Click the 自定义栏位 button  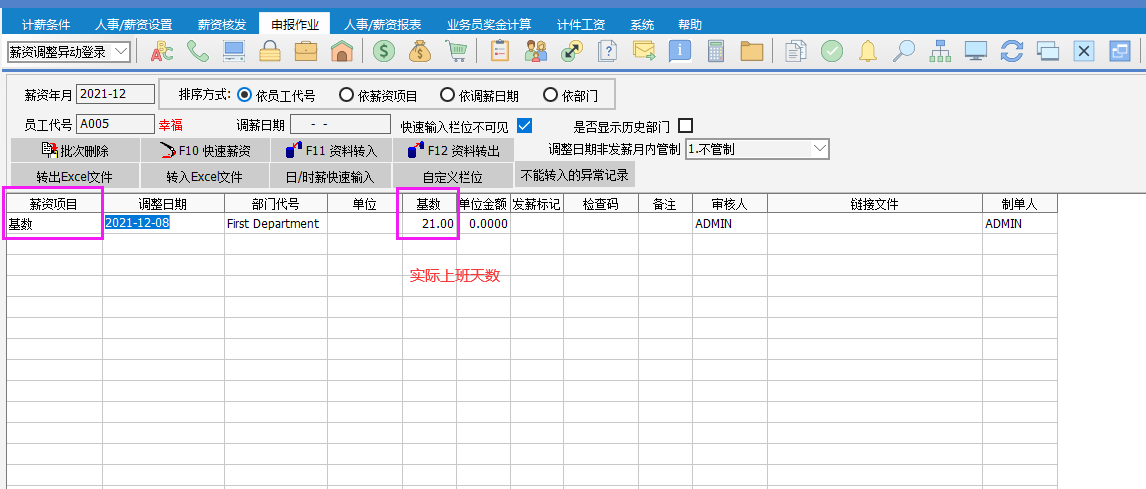click(453, 176)
